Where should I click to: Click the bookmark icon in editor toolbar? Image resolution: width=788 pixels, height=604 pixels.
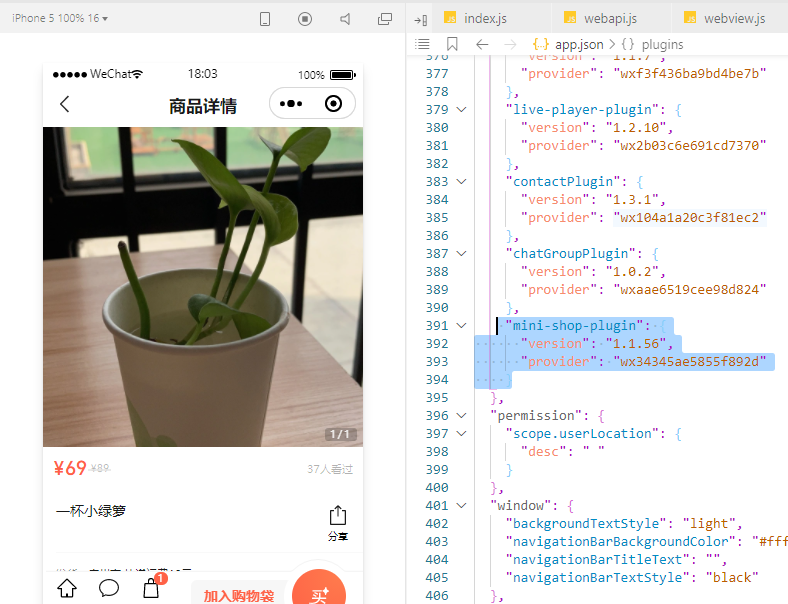click(x=452, y=44)
